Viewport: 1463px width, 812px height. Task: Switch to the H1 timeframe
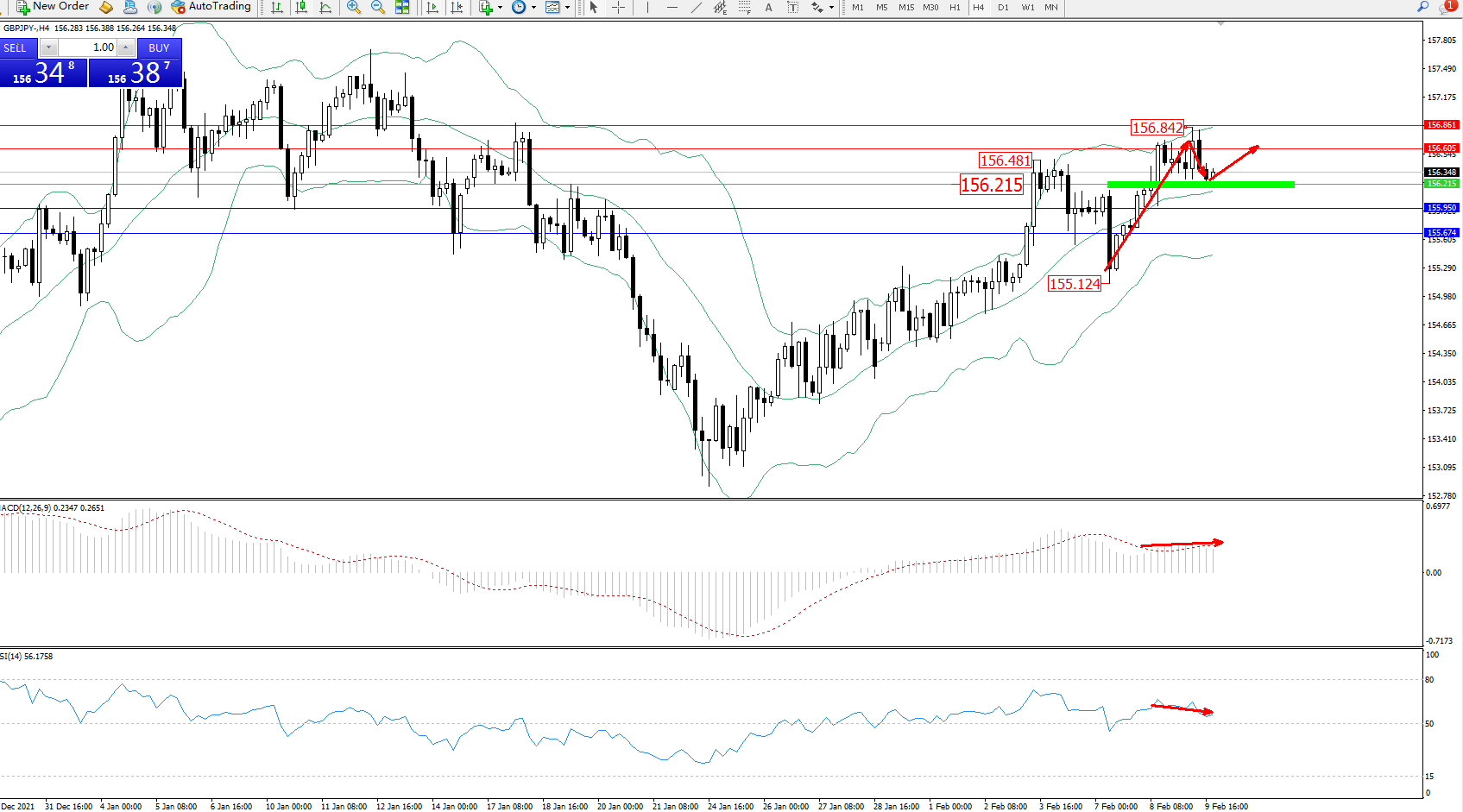point(955,7)
